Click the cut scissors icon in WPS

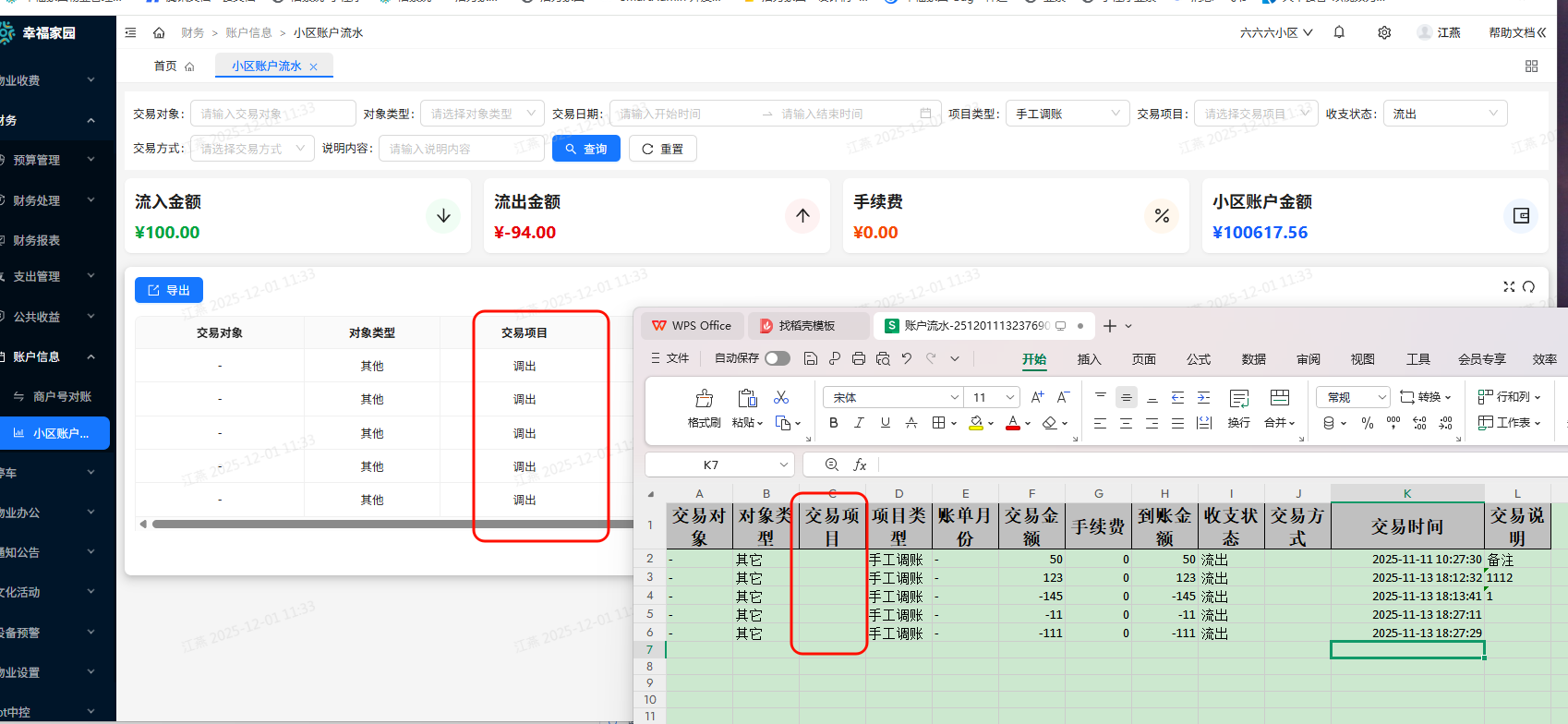tap(781, 397)
